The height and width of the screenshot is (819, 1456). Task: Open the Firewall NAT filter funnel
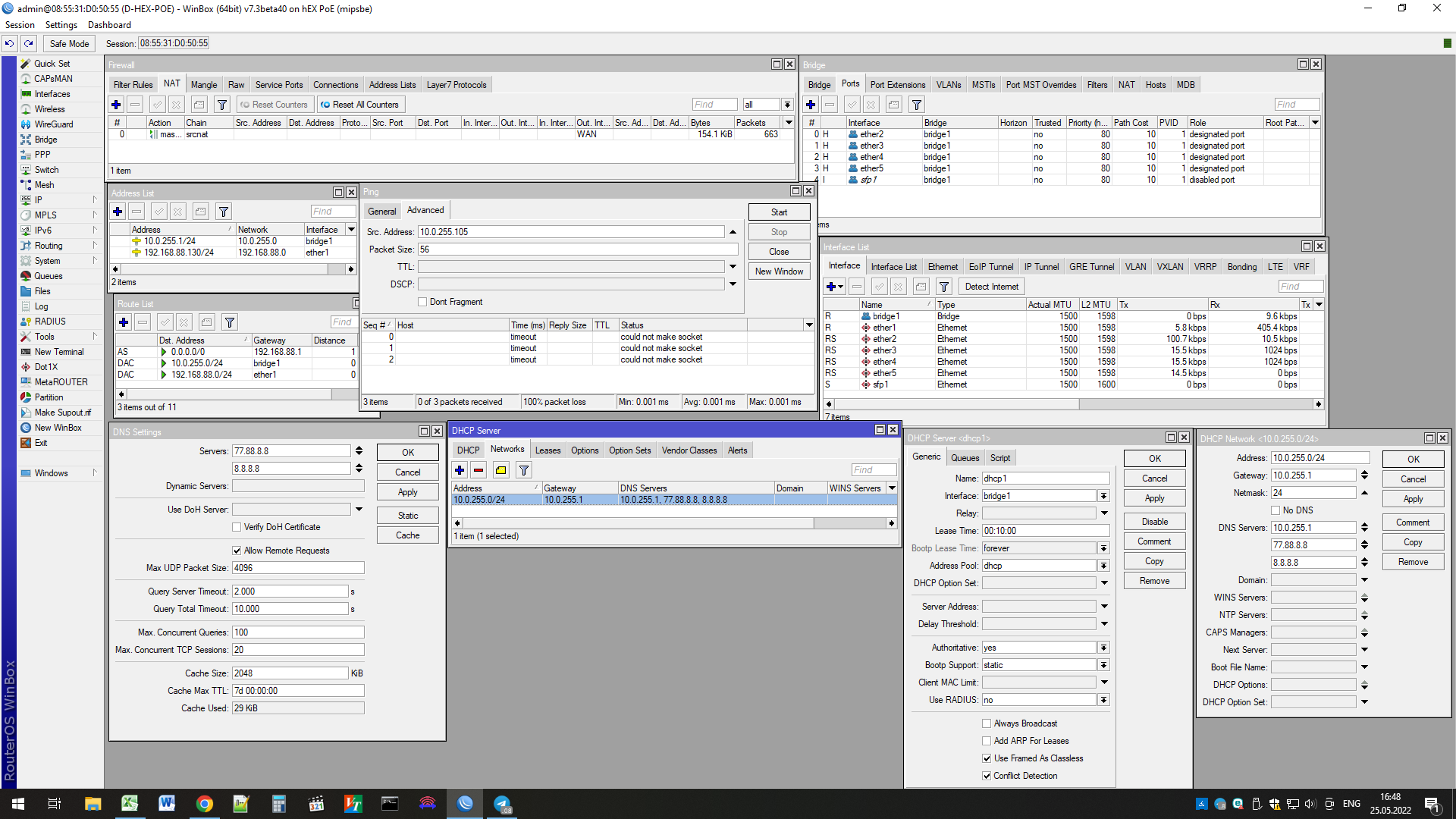point(222,105)
